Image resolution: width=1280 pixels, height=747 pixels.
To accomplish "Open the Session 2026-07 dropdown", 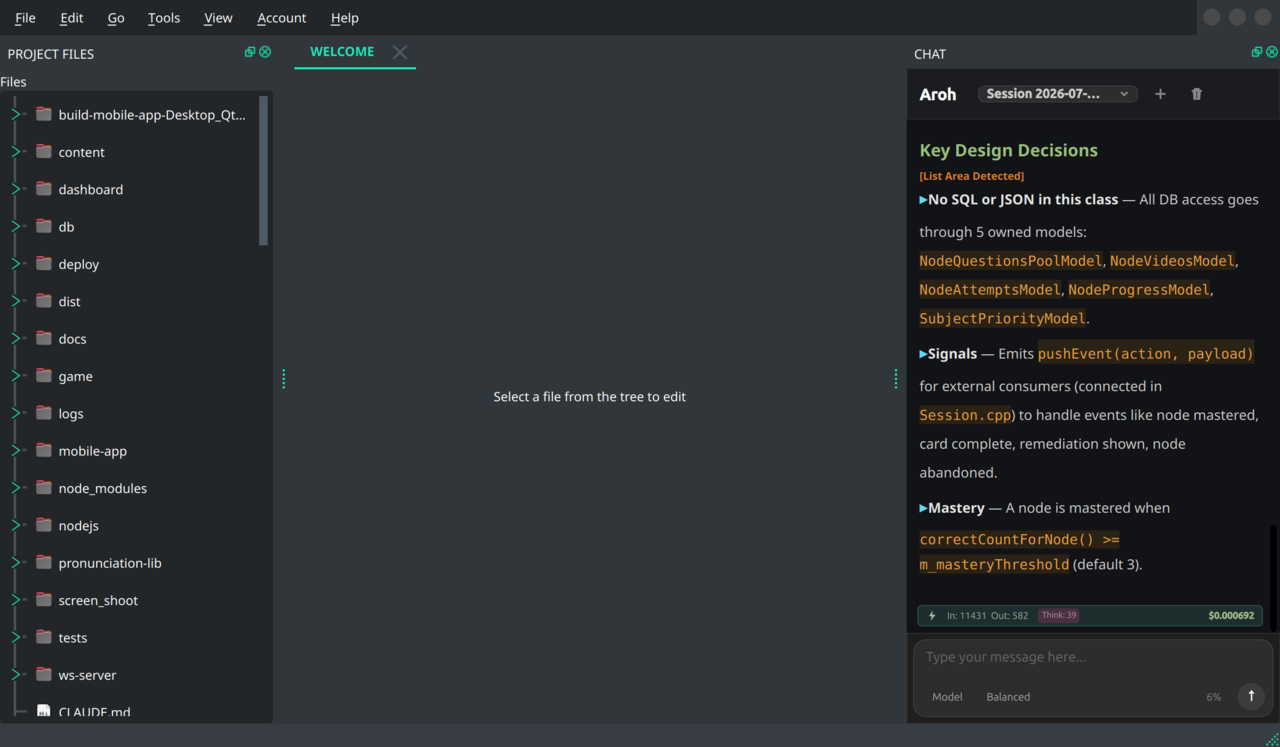I will pos(1057,94).
